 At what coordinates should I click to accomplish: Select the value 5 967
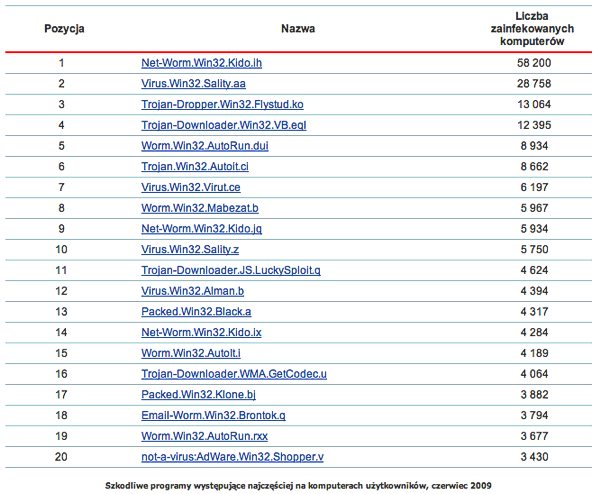(534, 208)
